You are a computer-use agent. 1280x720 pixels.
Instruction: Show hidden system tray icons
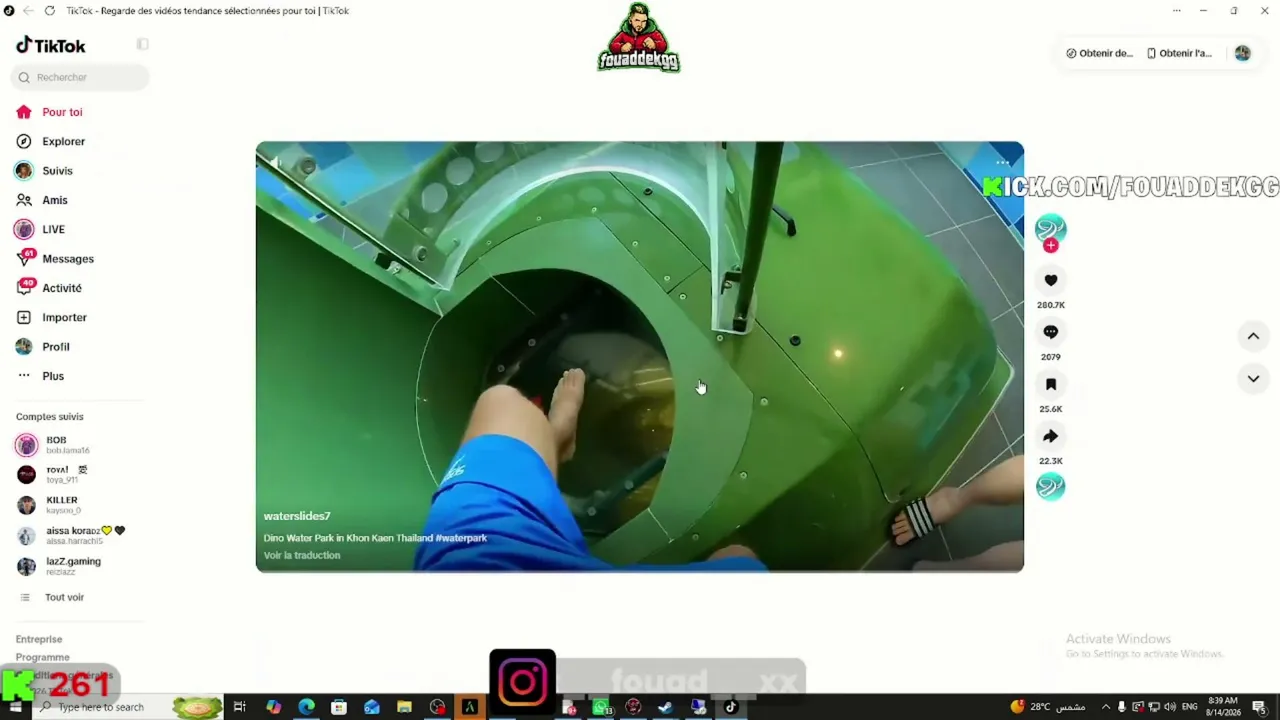click(x=1105, y=707)
